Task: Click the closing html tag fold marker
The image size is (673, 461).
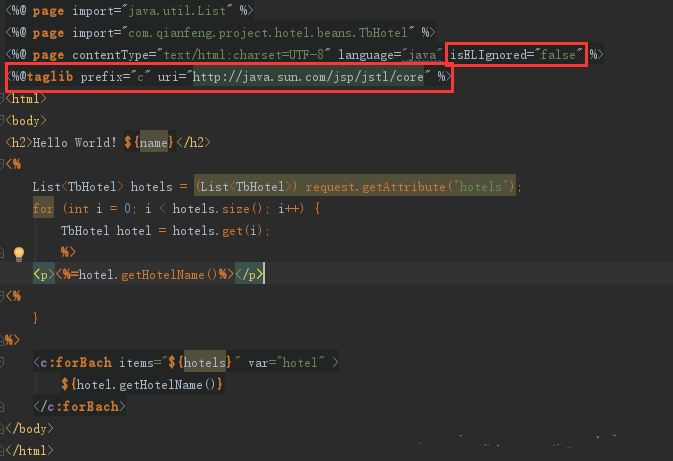Action: (x=2, y=450)
